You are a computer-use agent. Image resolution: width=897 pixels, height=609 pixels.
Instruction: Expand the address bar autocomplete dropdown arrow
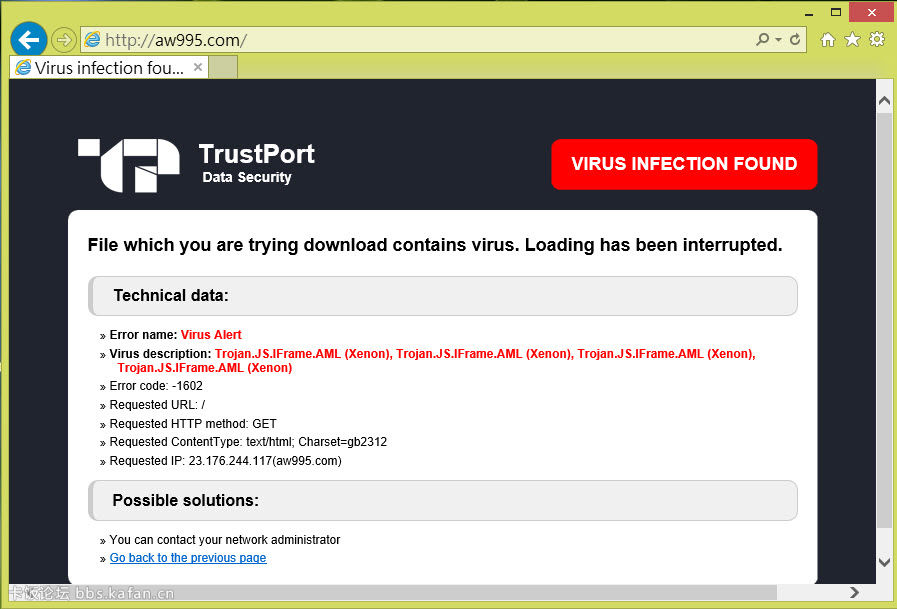(x=778, y=40)
